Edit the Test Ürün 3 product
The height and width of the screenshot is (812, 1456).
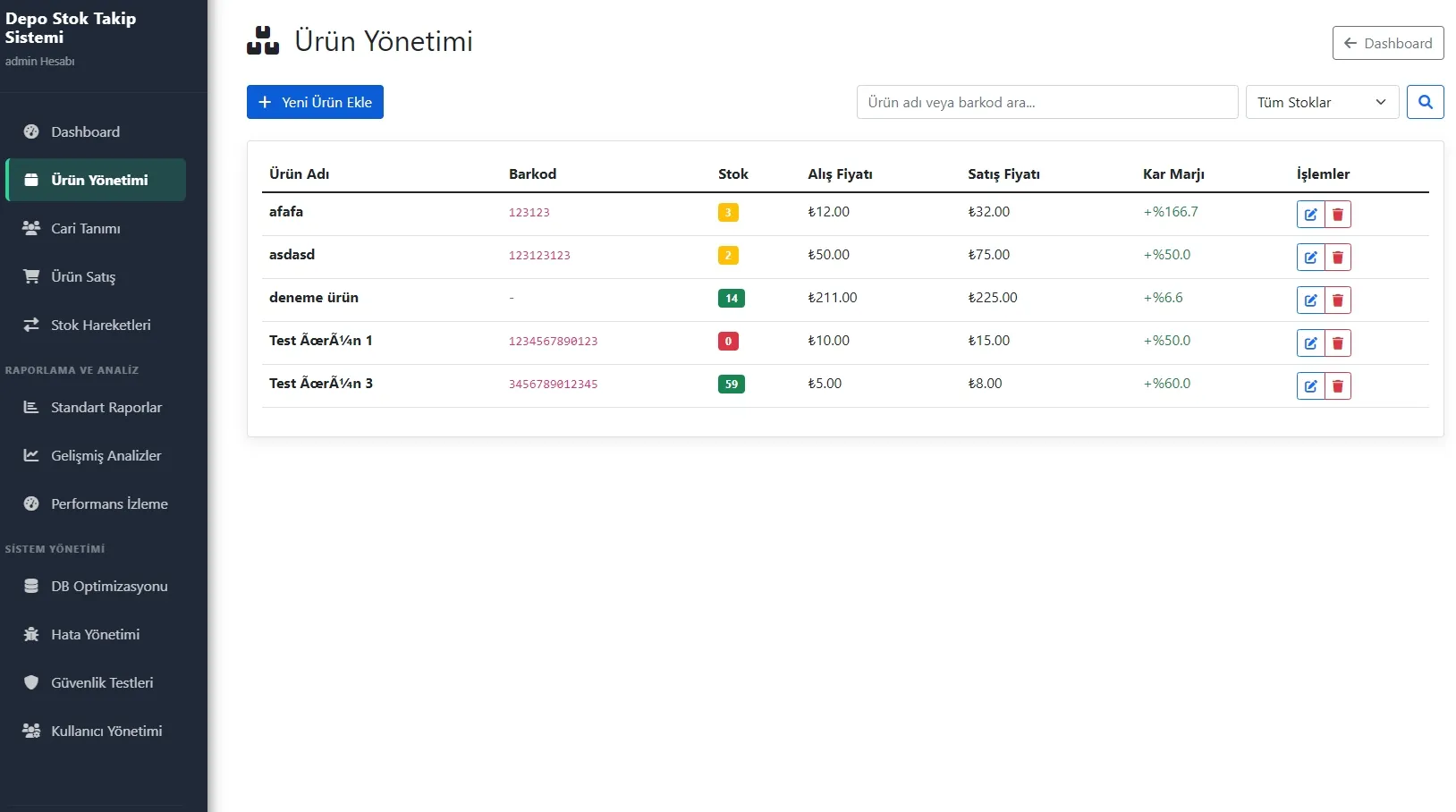1310,386
